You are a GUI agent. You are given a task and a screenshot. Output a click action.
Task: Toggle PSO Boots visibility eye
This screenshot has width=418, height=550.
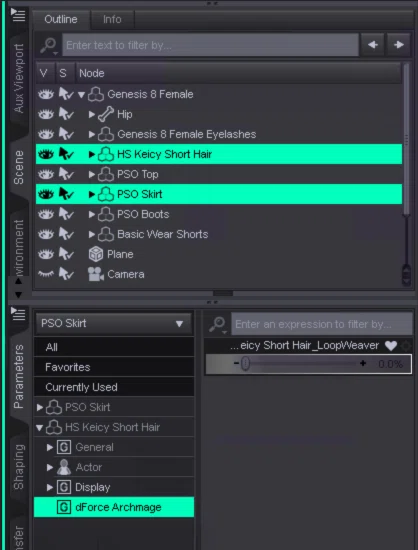(x=46, y=214)
